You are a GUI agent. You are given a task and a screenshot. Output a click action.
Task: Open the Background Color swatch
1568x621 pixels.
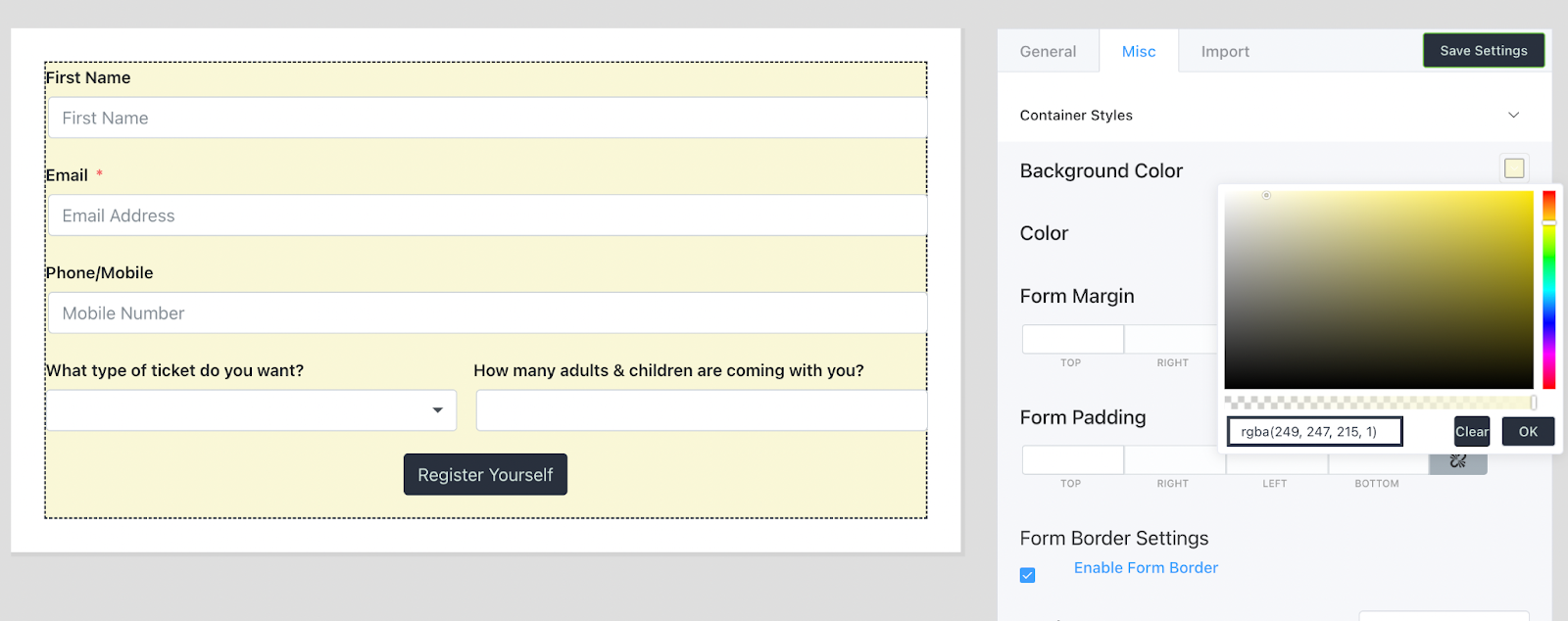pyautogui.click(x=1514, y=168)
